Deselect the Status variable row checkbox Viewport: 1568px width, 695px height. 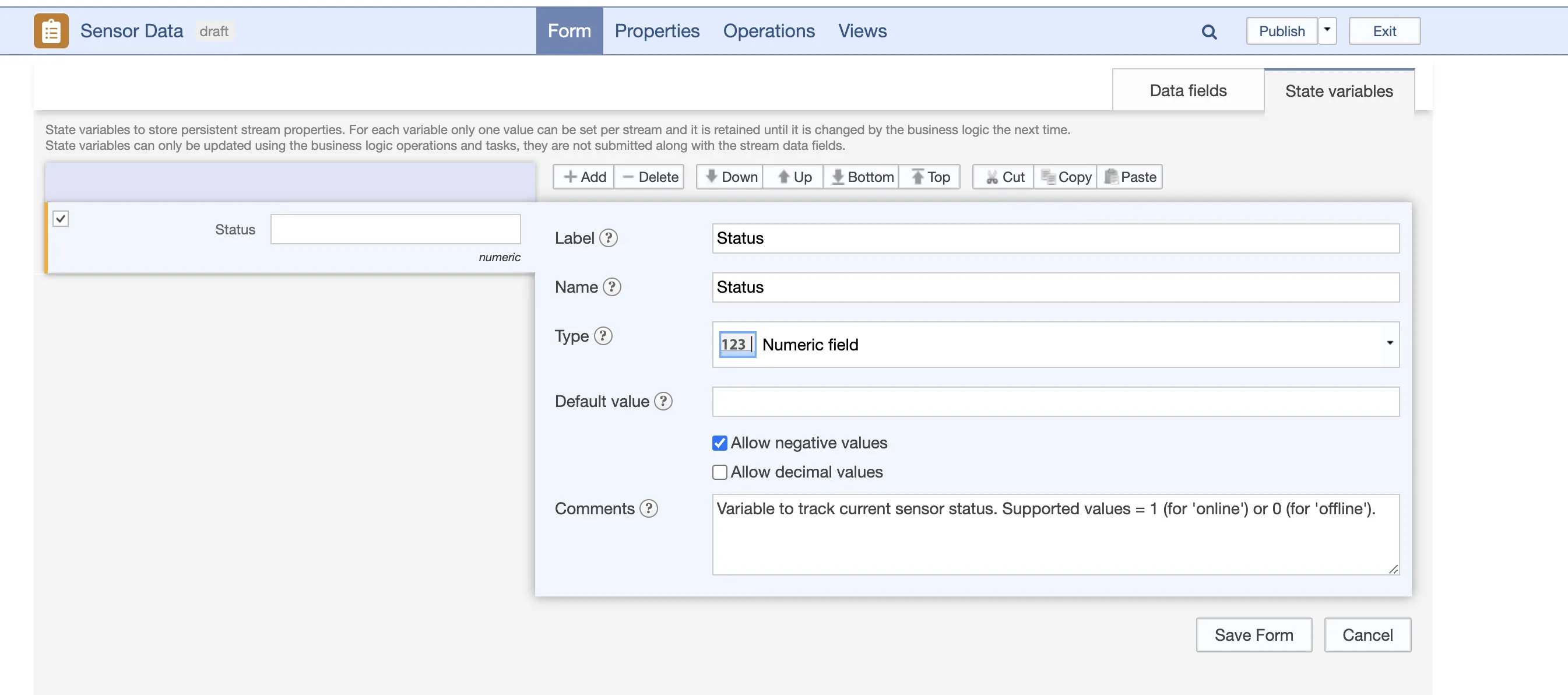pos(61,219)
